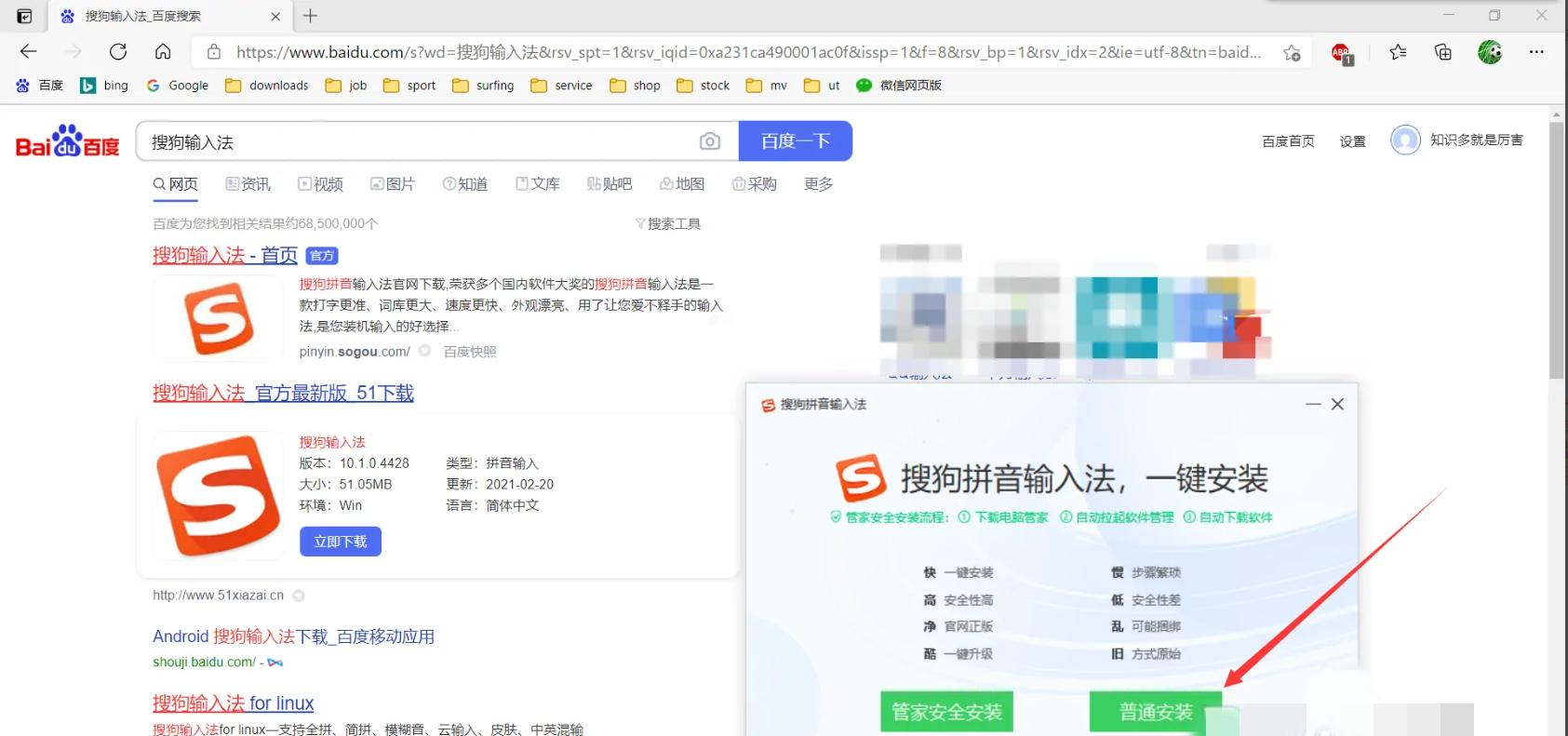This screenshot has height=736, width=1568.
Task: Click the browser address bar URL
Action: coord(749,52)
